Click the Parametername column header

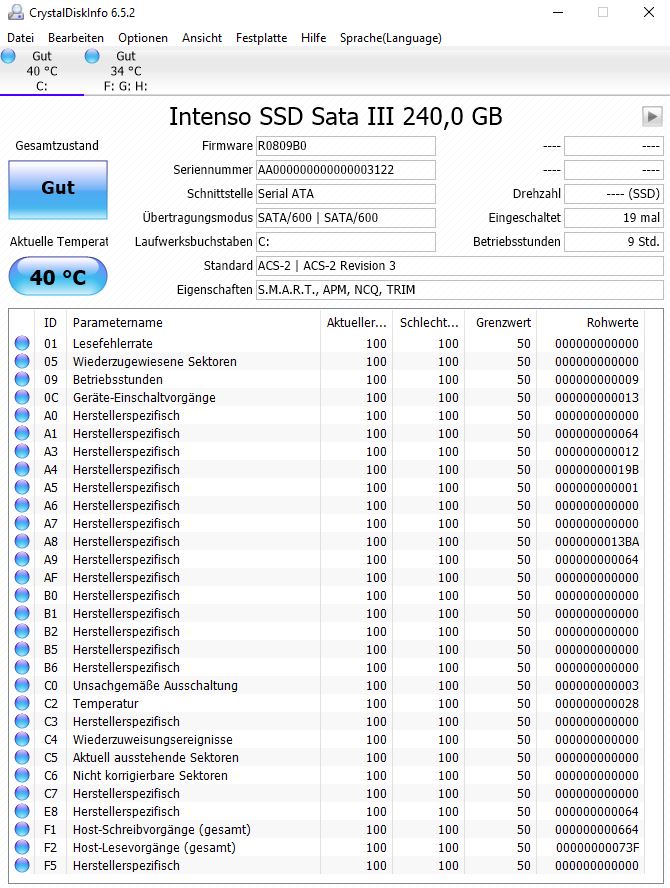193,322
